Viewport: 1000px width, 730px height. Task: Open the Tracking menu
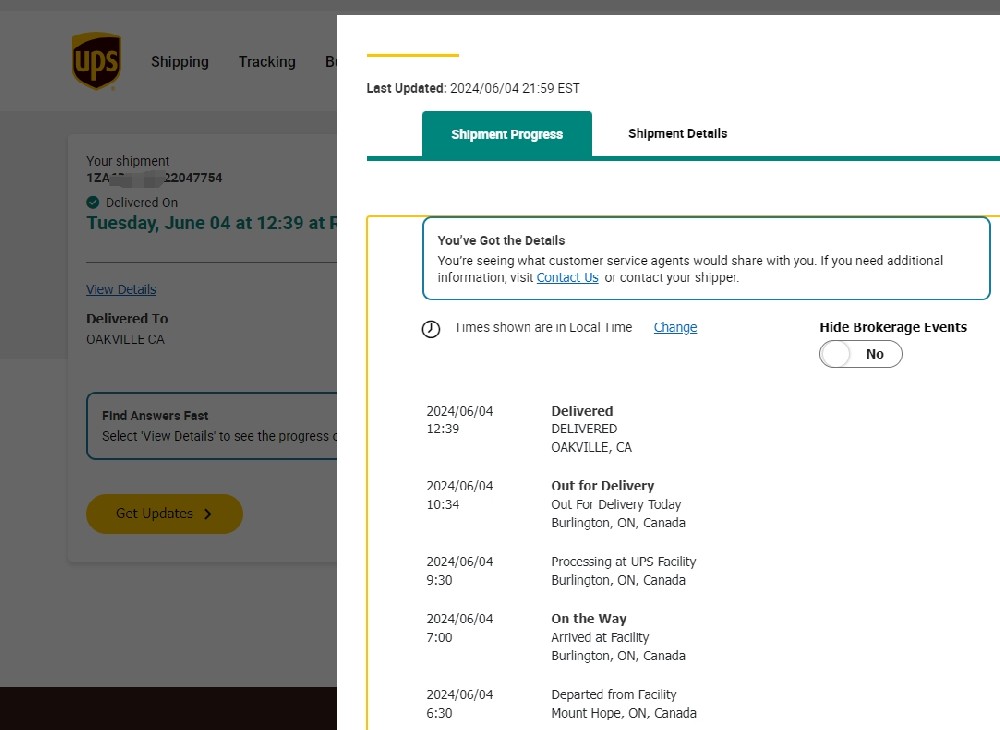[267, 62]
